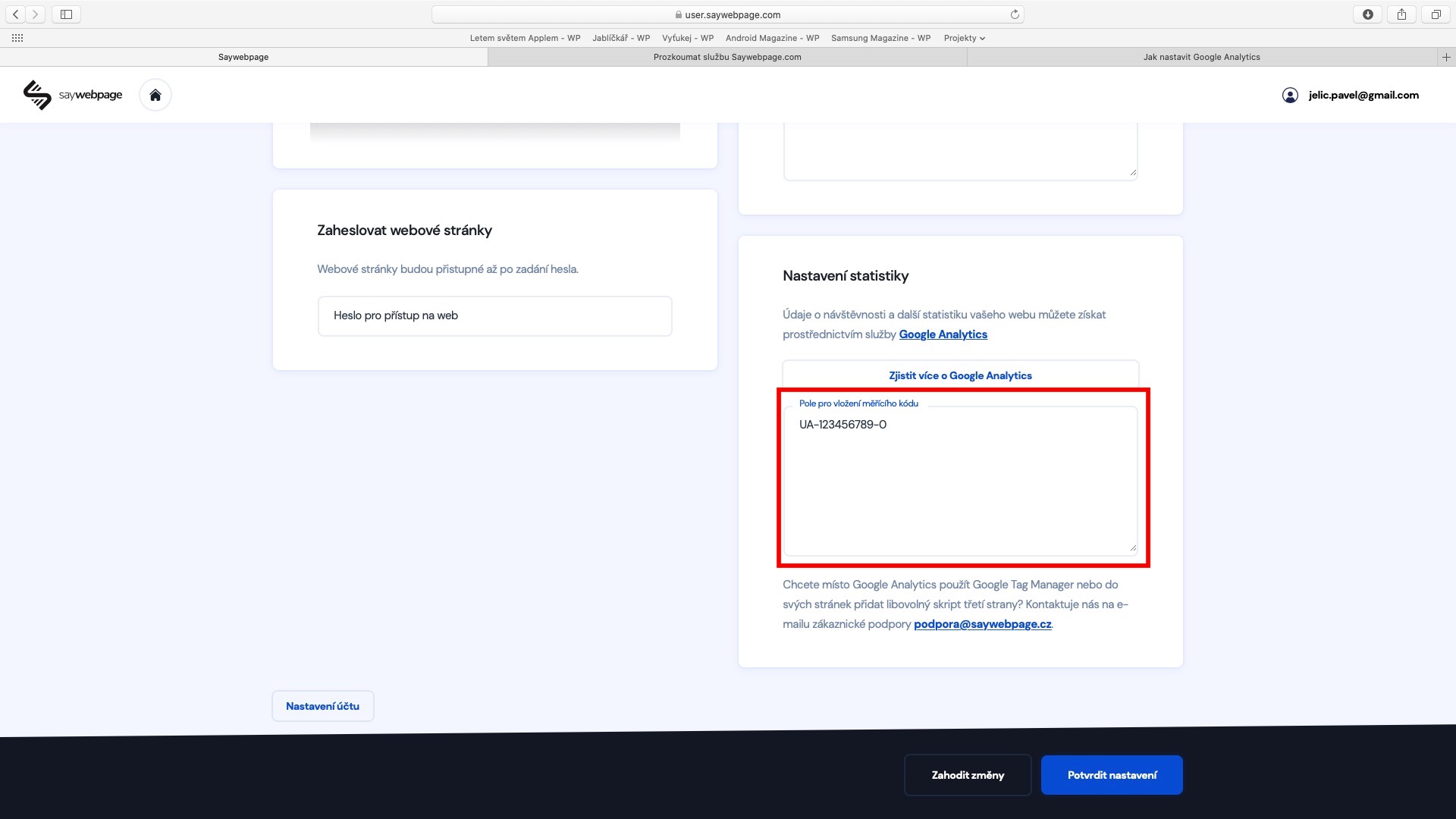Add a new tab with plus
Screen dimensions: 1456x819
[1446, 57]
